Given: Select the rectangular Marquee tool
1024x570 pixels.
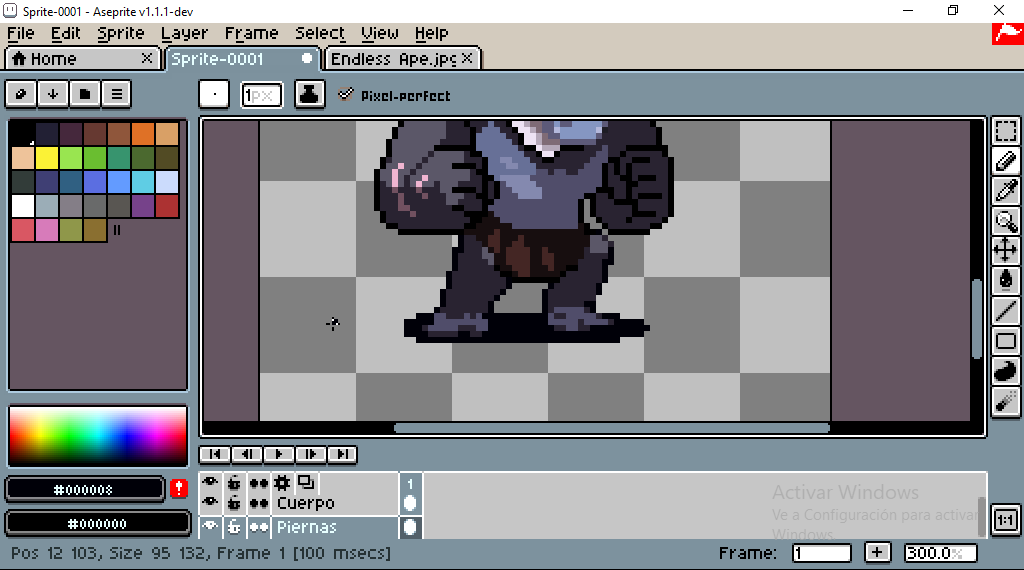Looking at the screenshot, I should (1006, 131).
